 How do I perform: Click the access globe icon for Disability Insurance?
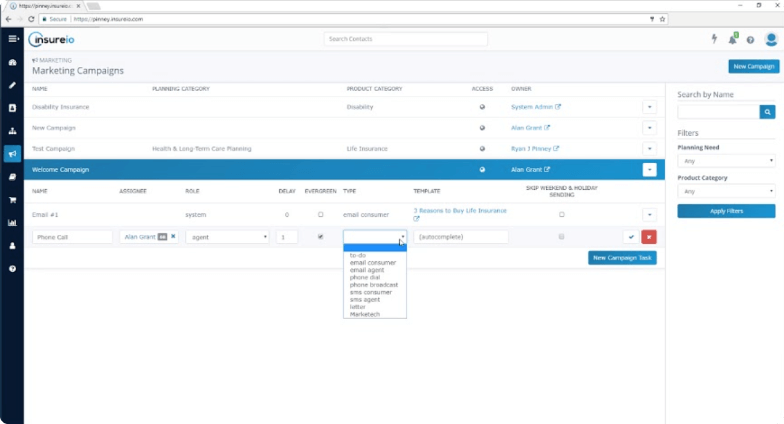482,107
